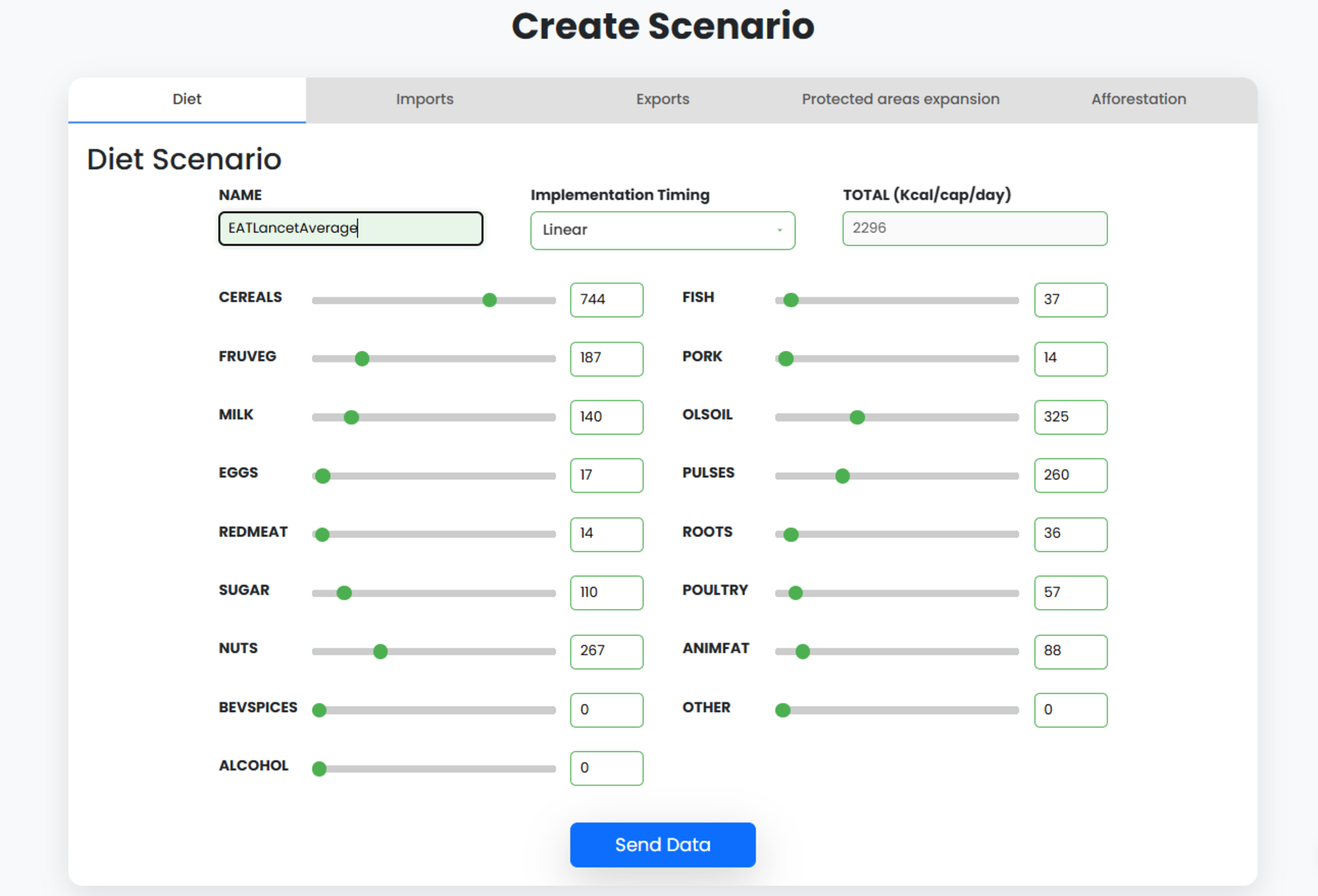The width and height of the screenshot is (1318, 896).
Task: Click the SUGAR value input box
Action: coord(606,592)
